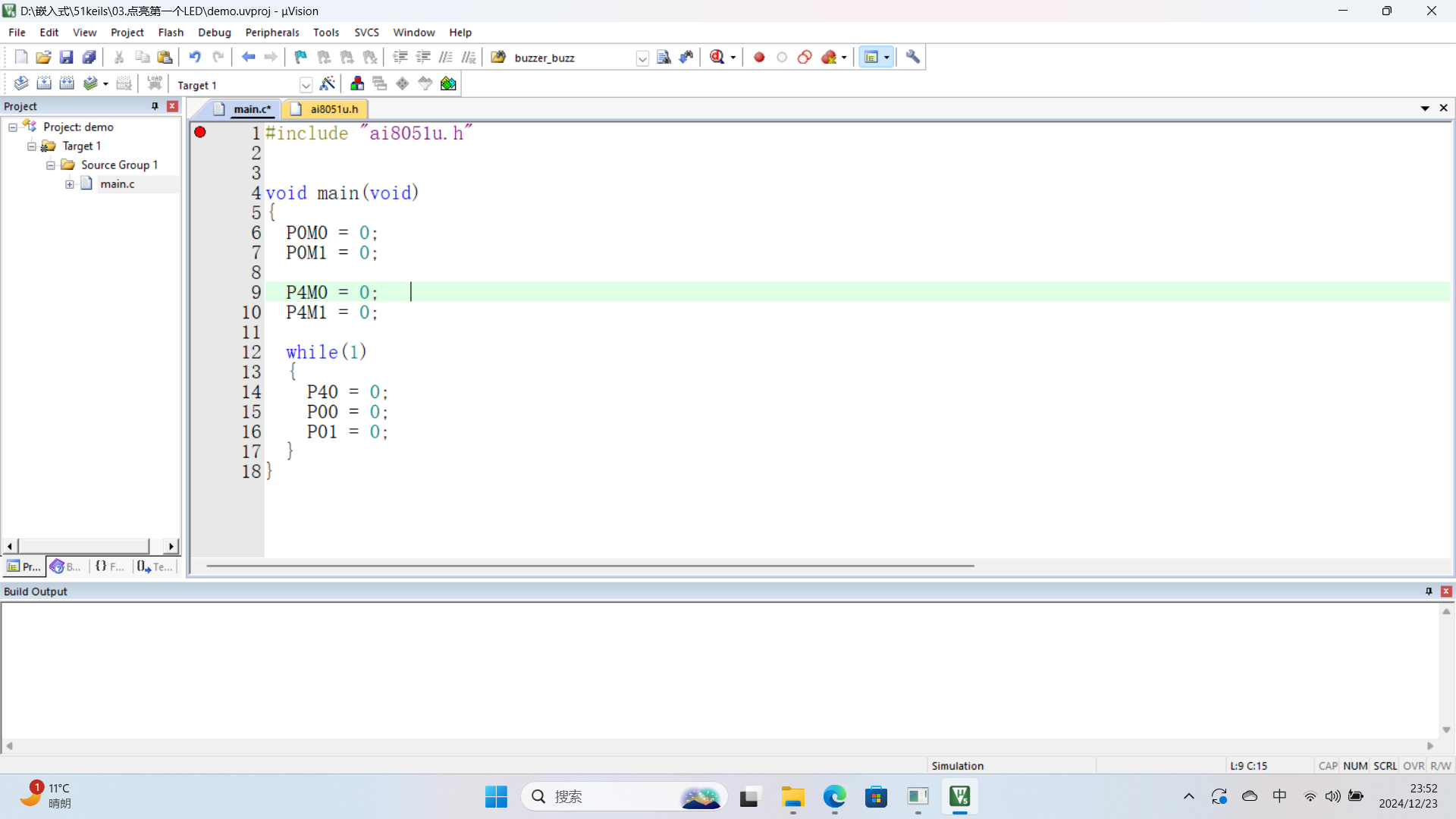
Task: Click the Batch Build icon
Action: [x=90, y=83]
